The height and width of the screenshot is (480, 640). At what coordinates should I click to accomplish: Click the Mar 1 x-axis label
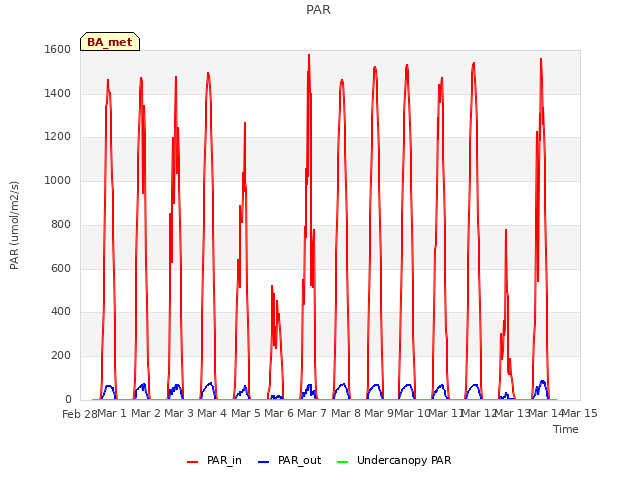tap(112, 413)
